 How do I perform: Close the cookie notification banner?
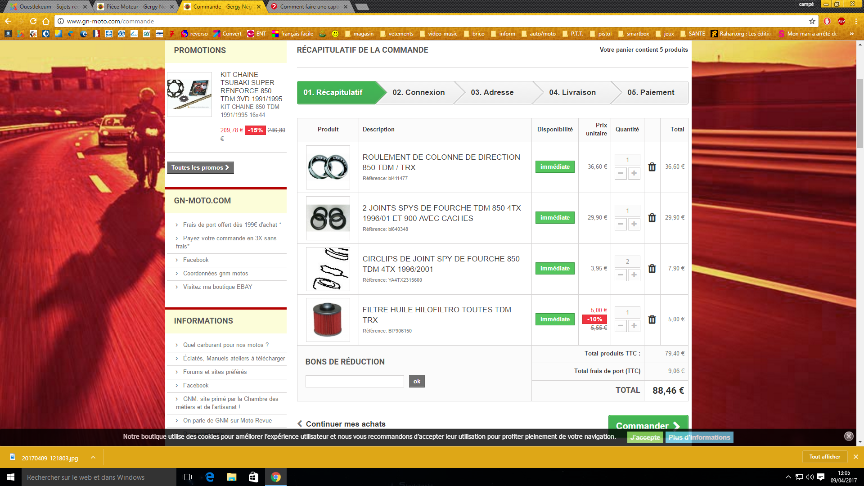pos(848,437)
